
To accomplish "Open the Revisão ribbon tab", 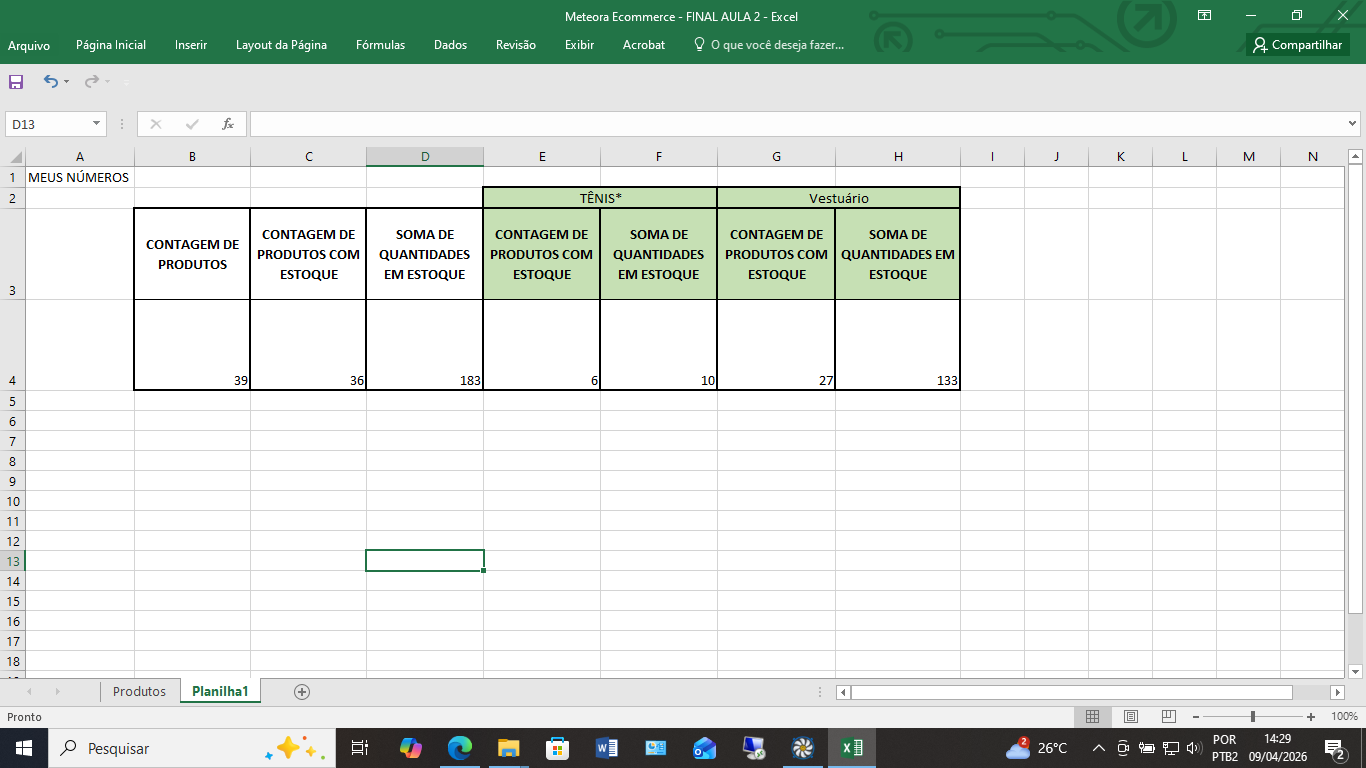I will [516, 45].
